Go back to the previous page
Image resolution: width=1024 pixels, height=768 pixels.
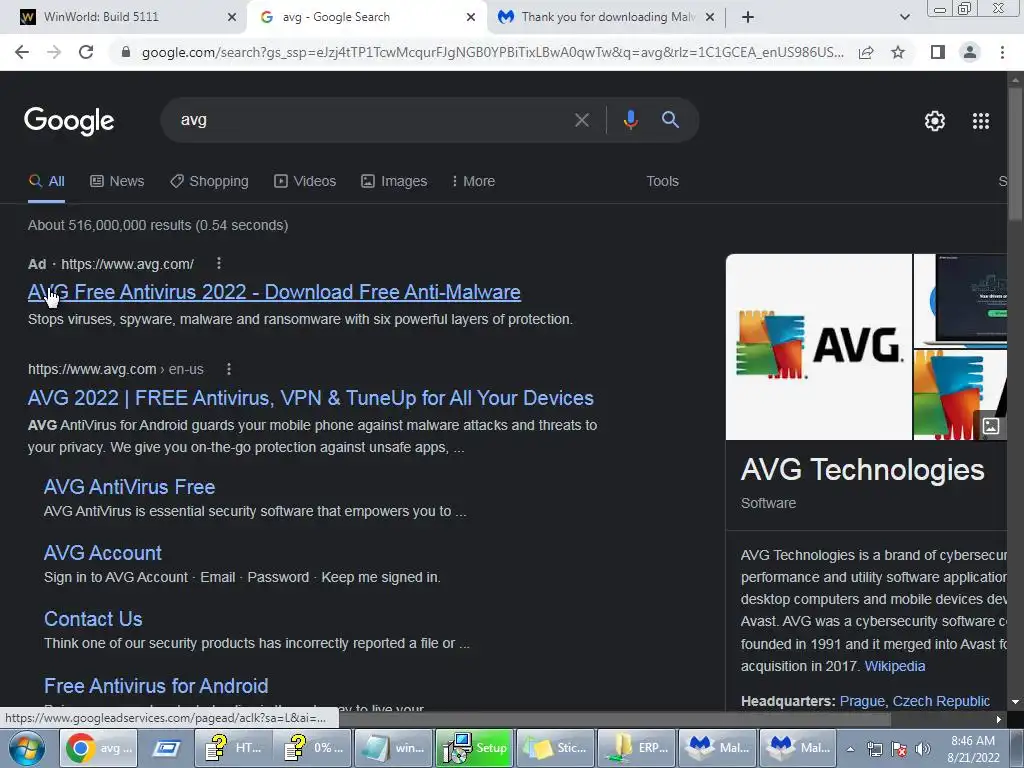pyautogui.click(x=22, y=52)
